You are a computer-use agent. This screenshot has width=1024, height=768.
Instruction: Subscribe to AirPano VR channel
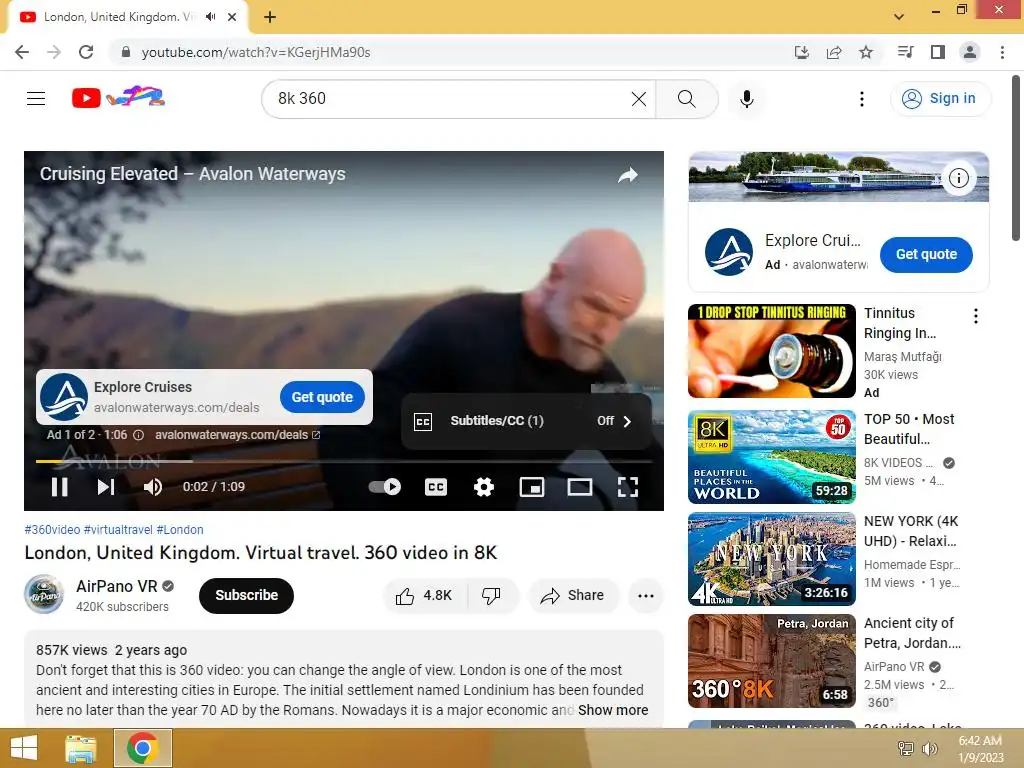coord(246,596)
